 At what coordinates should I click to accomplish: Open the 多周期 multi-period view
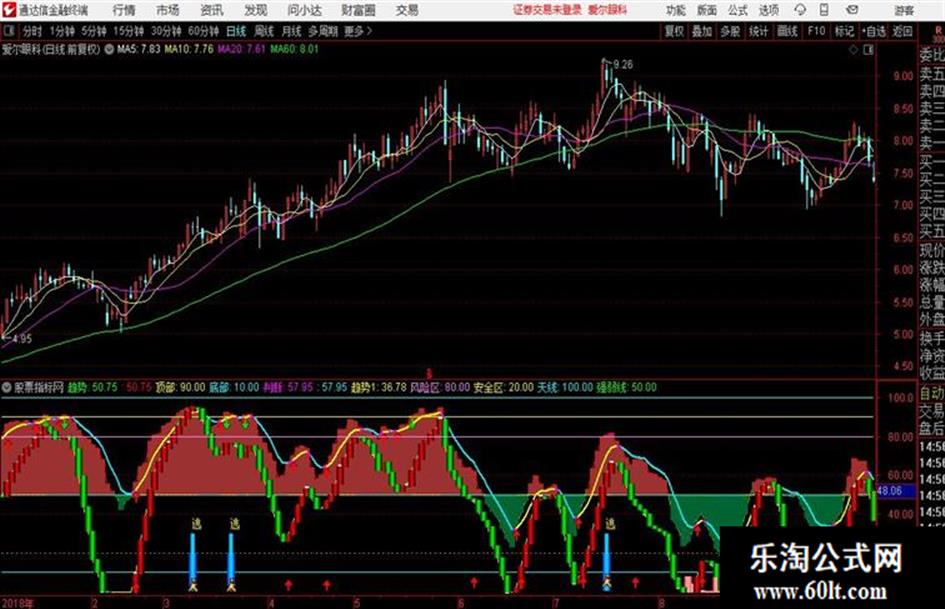click(323, 31)
